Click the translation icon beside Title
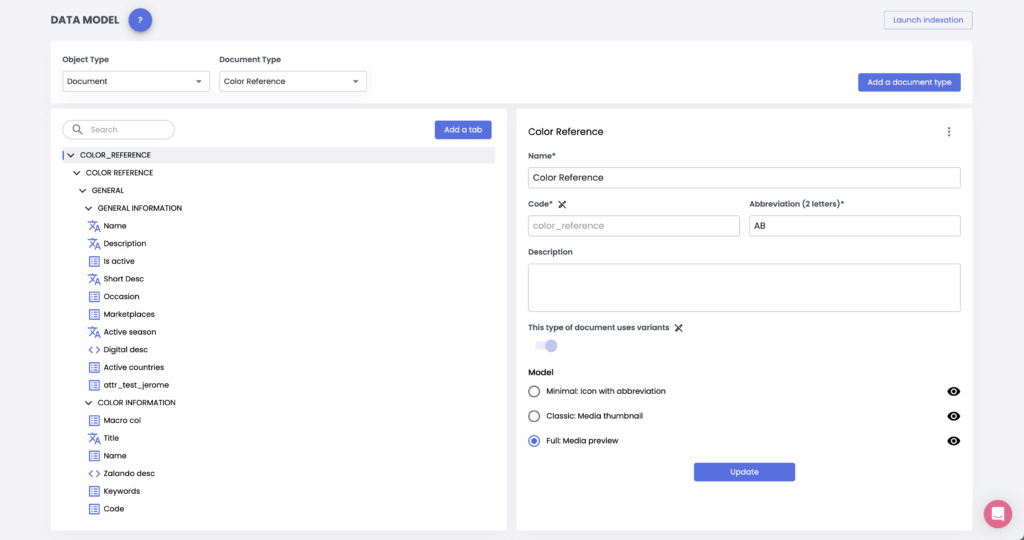Viewport: 1024px width, 540px height. click(94, 438)
